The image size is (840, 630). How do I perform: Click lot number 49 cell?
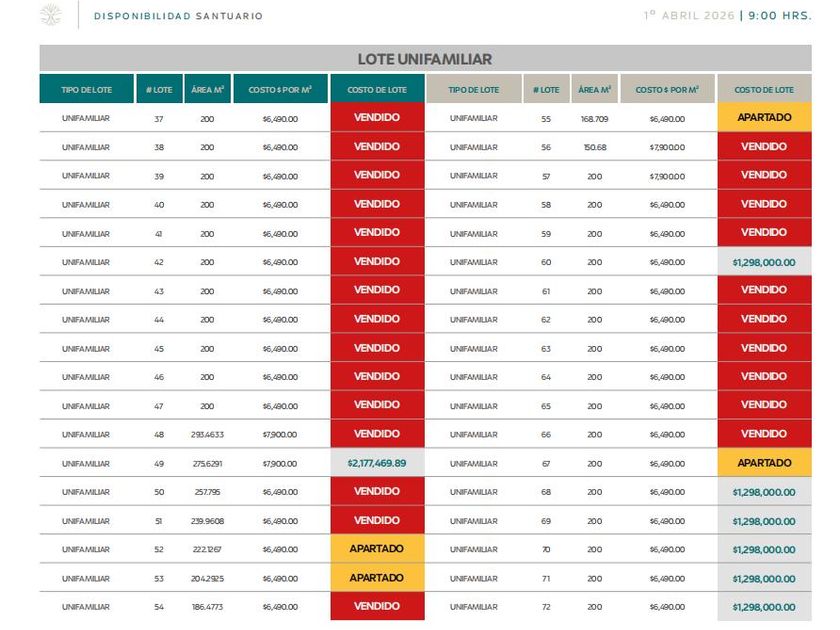[x=159, y=464]
